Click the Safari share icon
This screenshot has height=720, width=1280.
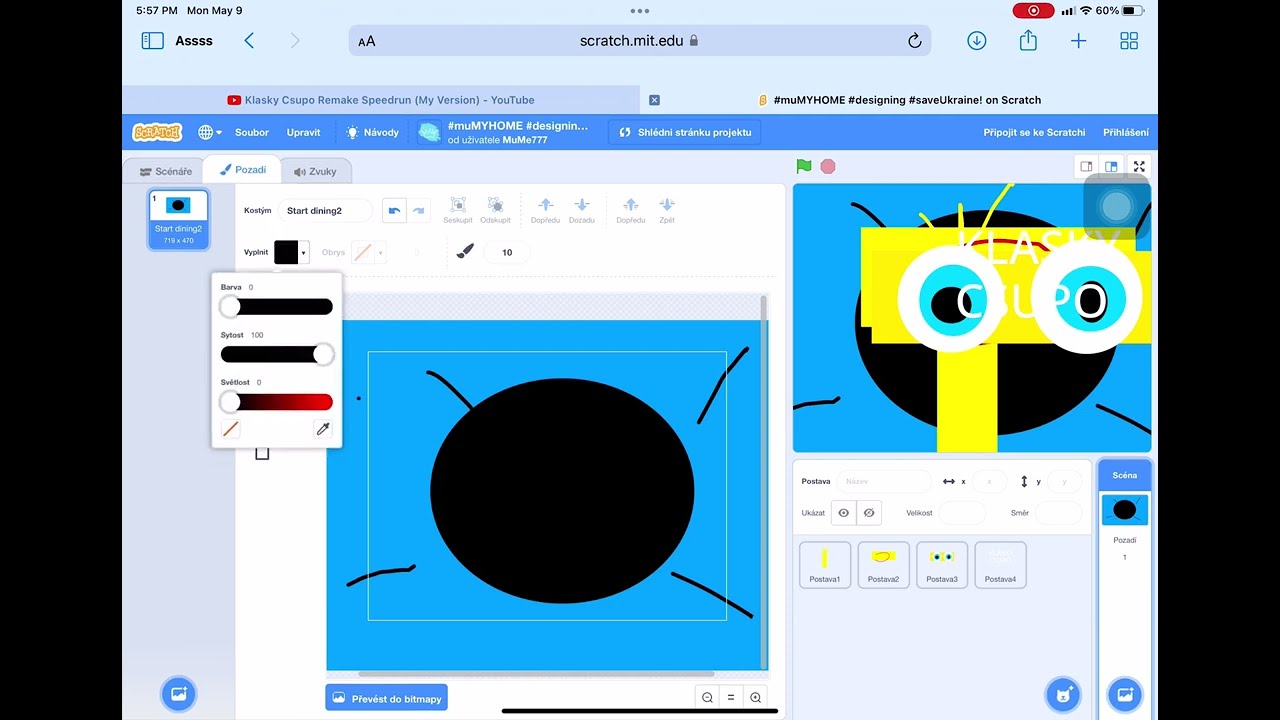pos(1028,40)
